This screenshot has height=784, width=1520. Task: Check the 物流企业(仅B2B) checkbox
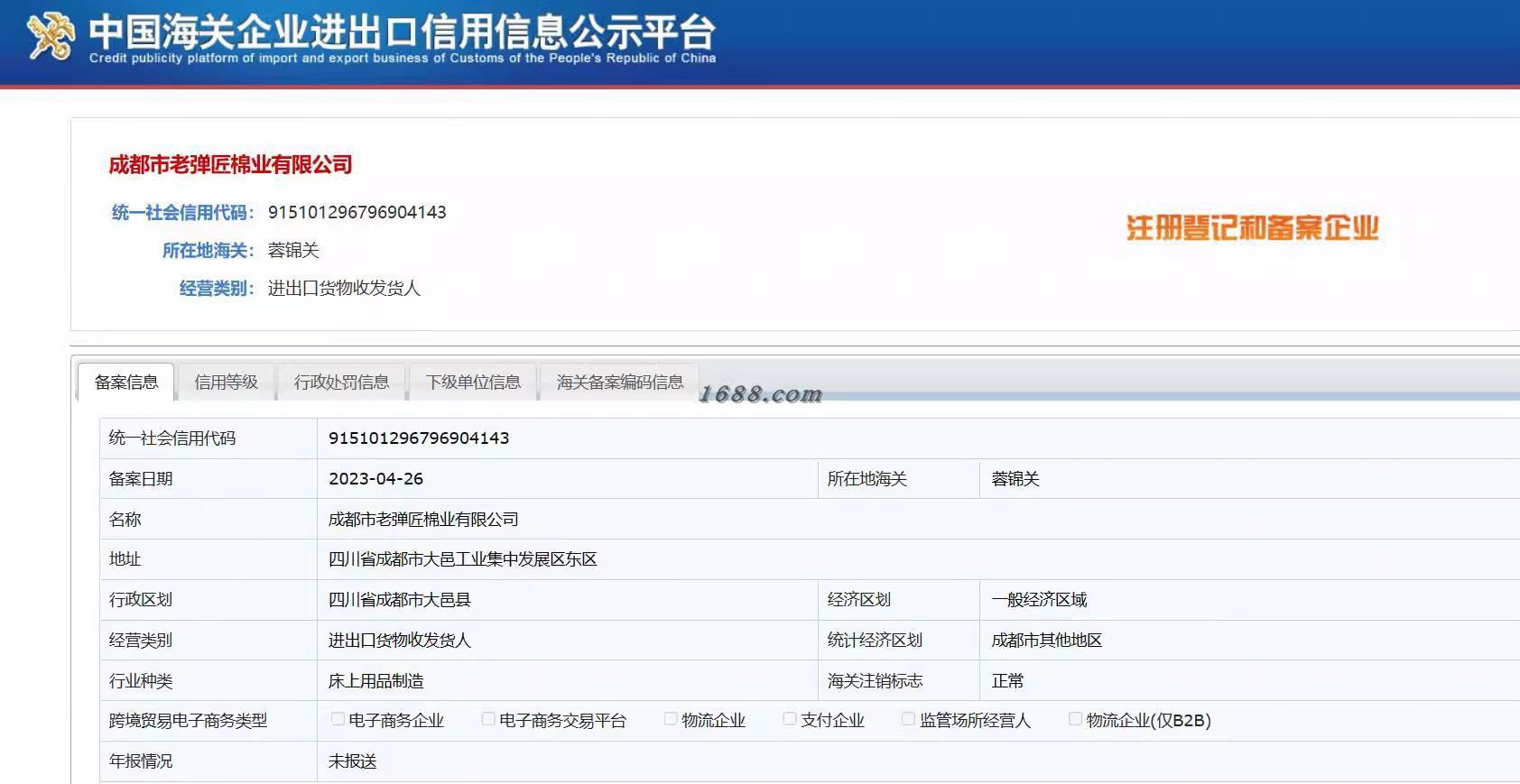click(x=1075, y=719)
